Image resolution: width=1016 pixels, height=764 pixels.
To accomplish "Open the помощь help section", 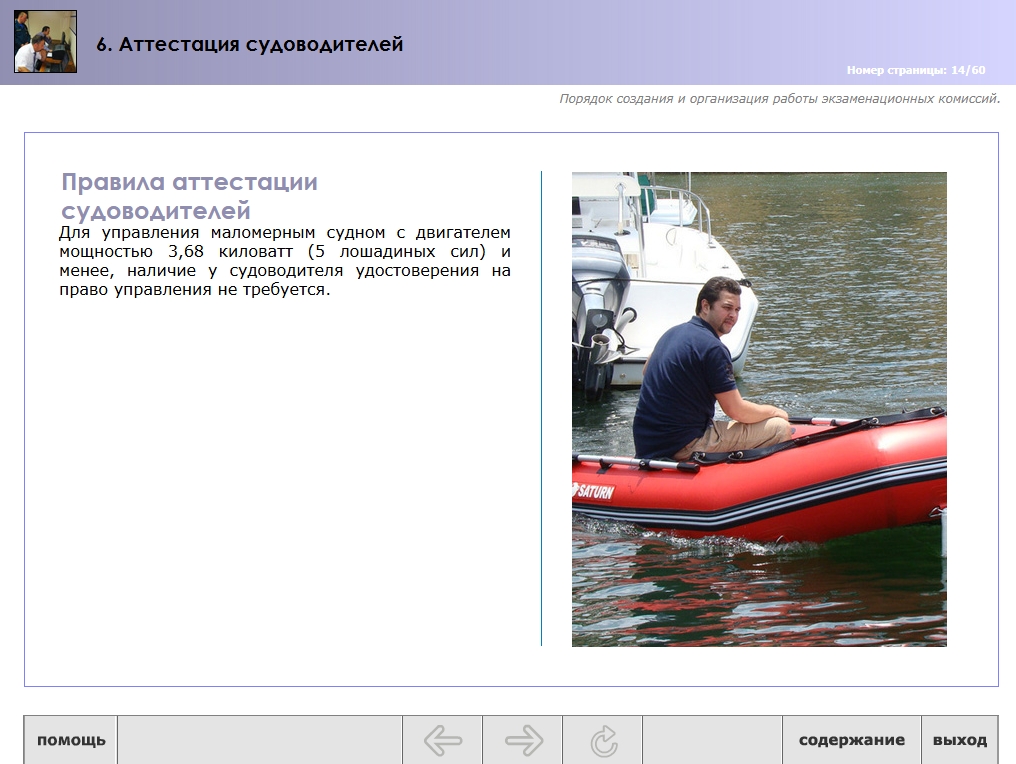I will click(71, 740).
